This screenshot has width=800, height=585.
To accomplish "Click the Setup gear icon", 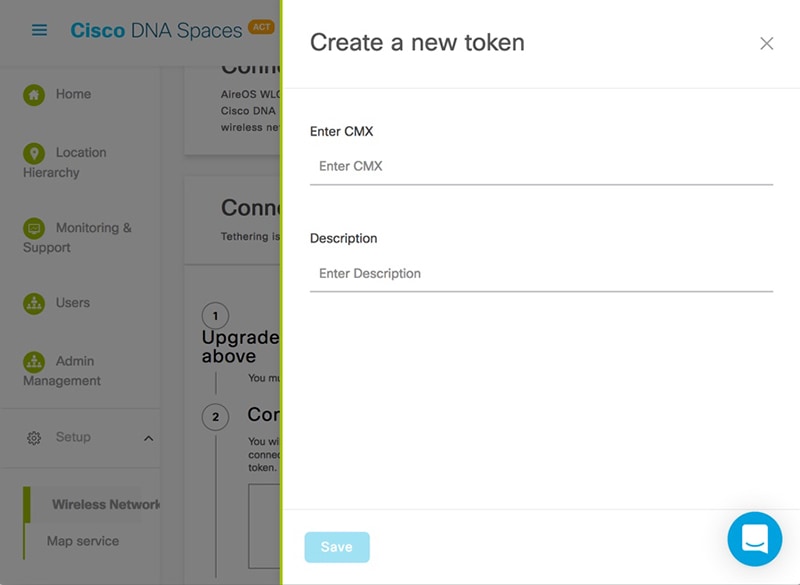I will (x=34, y=438).
